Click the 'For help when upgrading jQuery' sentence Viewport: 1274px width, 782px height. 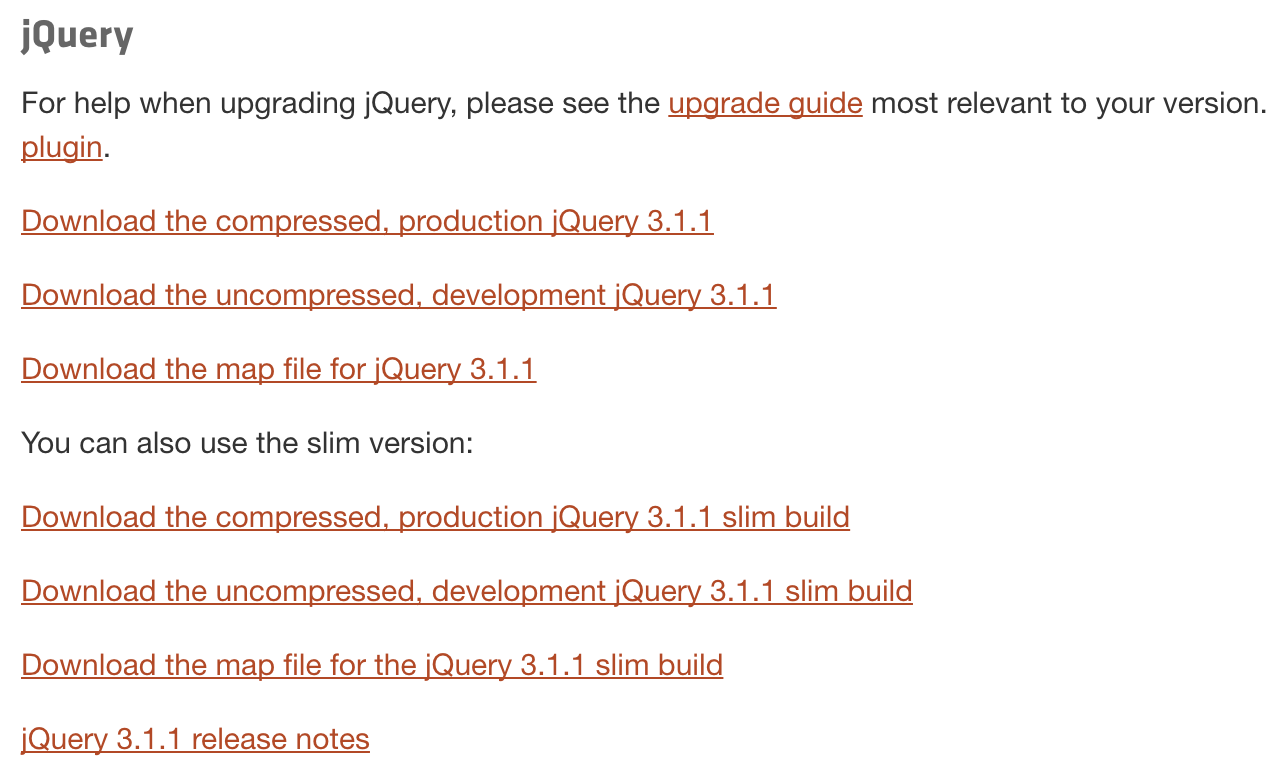coord(340,103)
